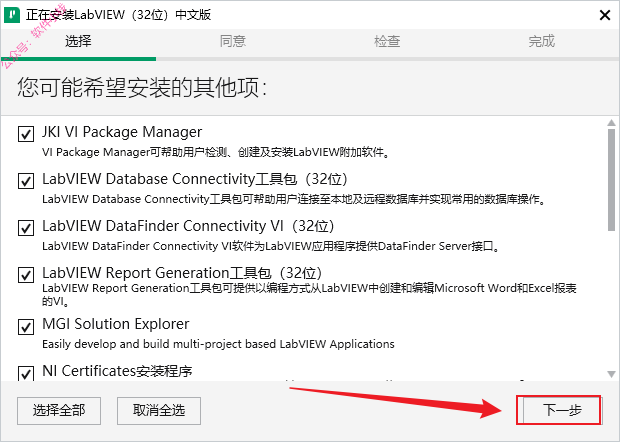Click description 'VI Package Manager可帮助用户检测'
620x442 pixels.
tap(216, 152)
